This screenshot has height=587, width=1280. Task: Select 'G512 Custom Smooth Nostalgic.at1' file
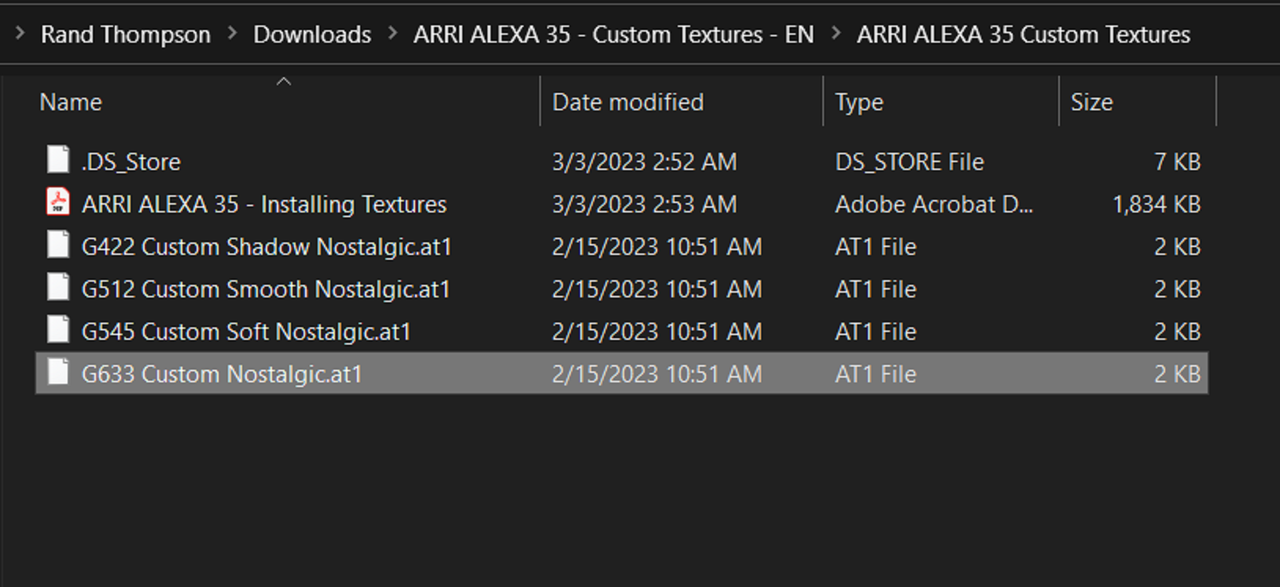click(x=266, y=289)
